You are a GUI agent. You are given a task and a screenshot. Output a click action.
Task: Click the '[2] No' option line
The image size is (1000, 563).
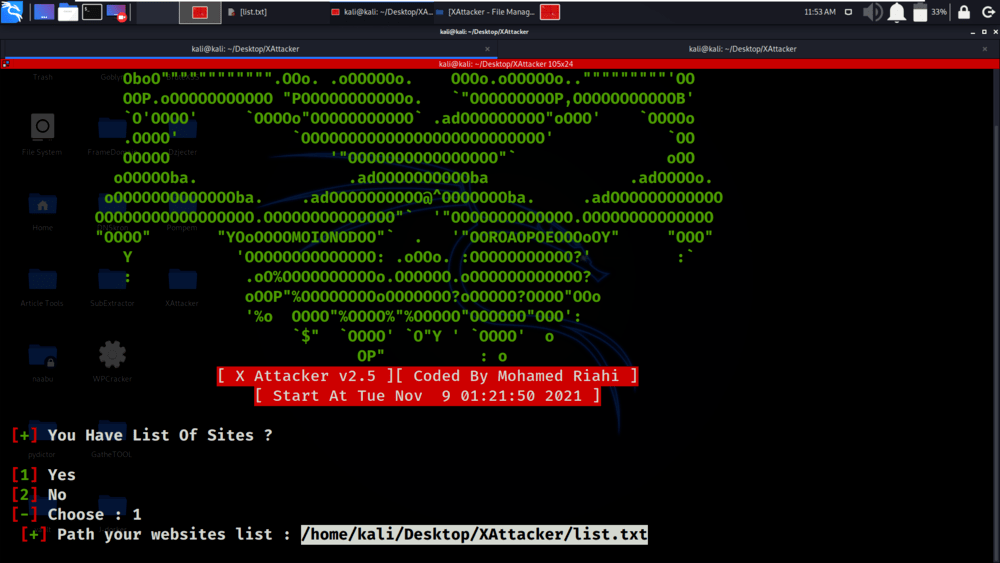[x=39, y=495]
